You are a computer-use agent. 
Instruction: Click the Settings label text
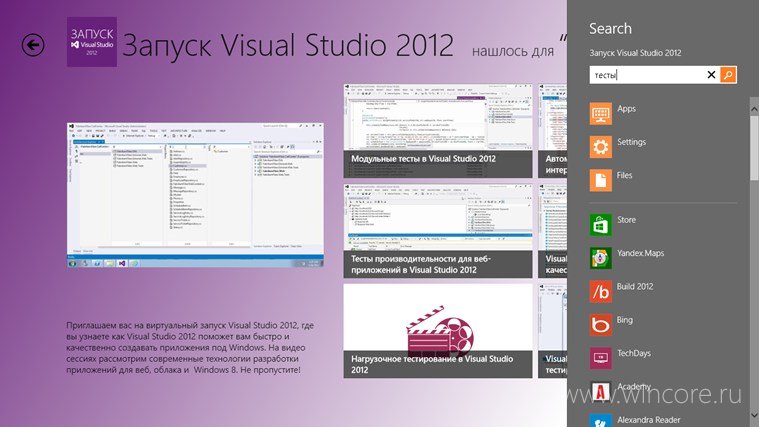coord(631,142)
